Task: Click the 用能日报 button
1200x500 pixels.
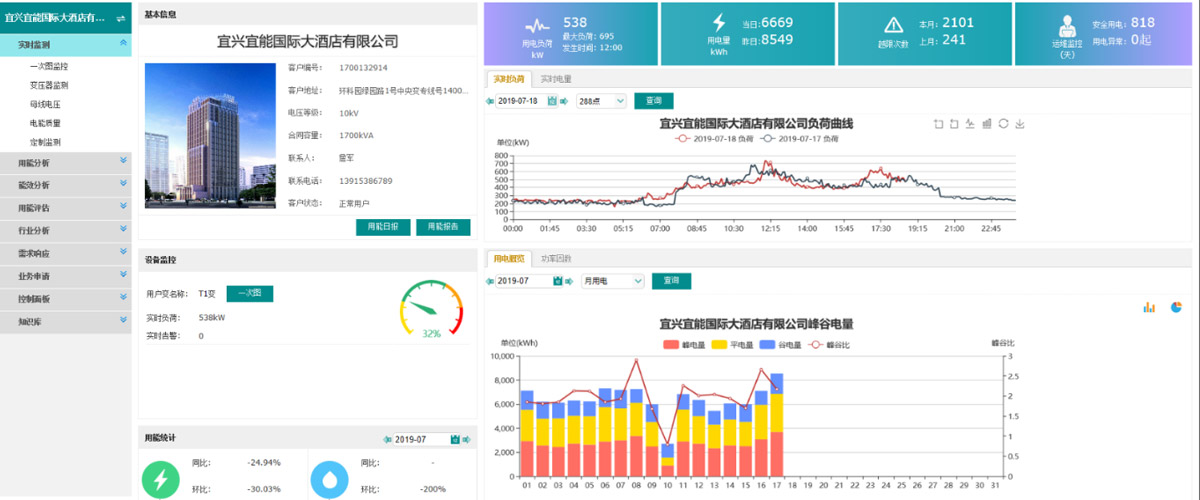Action: (x=383, y=227)
